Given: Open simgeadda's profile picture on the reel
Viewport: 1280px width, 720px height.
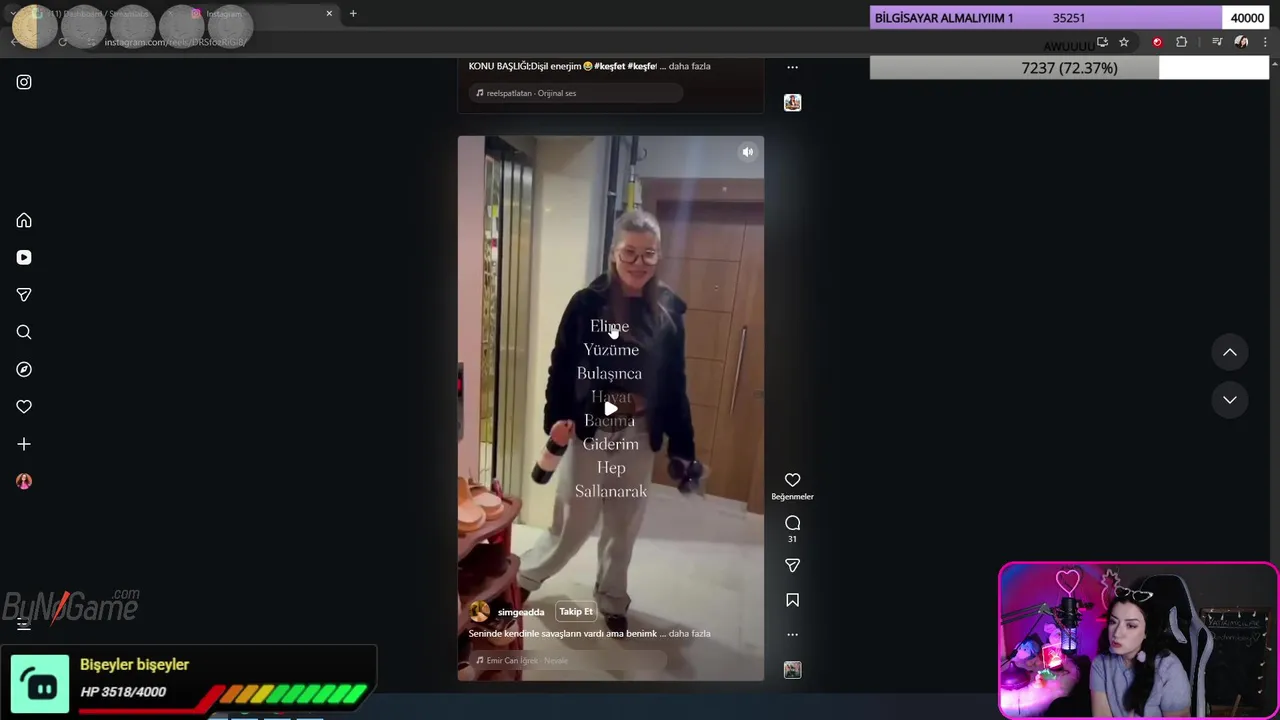Looking at the screenshot, I should [480, 611].
